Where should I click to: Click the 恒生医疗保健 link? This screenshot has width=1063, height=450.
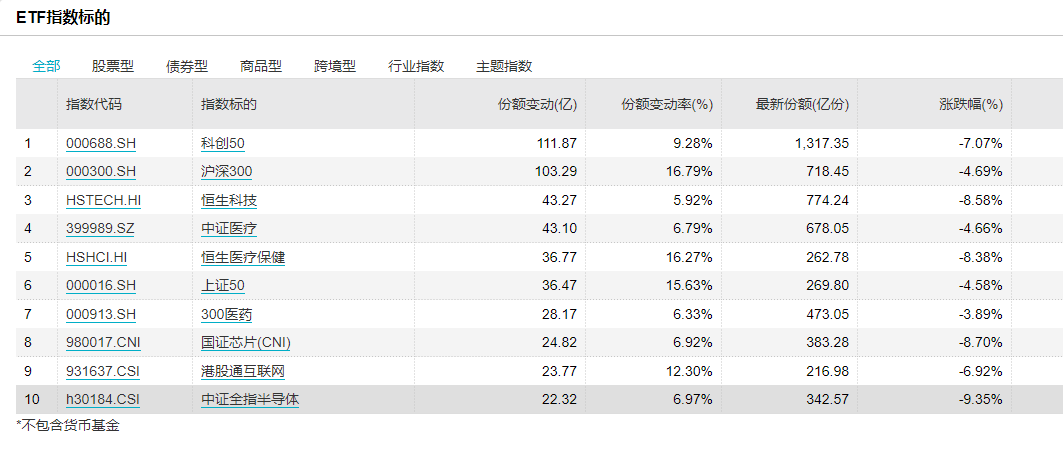coord(243,257)
